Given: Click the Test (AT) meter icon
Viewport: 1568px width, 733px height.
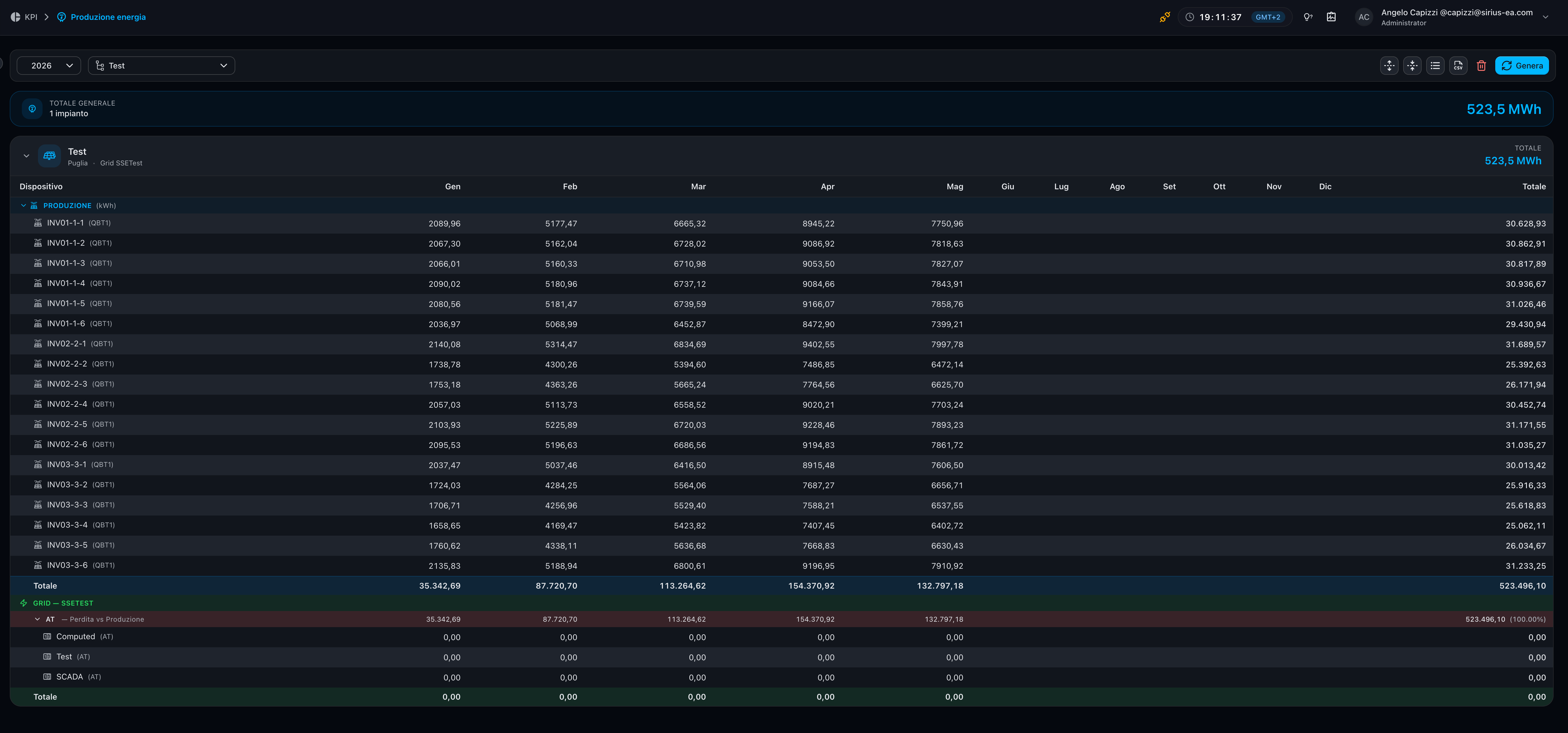Looking at the screenshot, I should 47,657.
